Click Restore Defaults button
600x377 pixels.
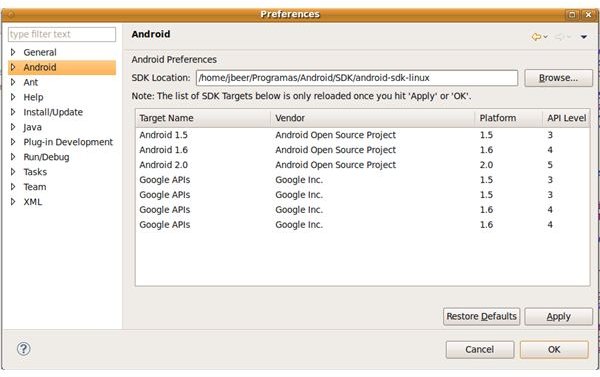(x=481, y=317)
